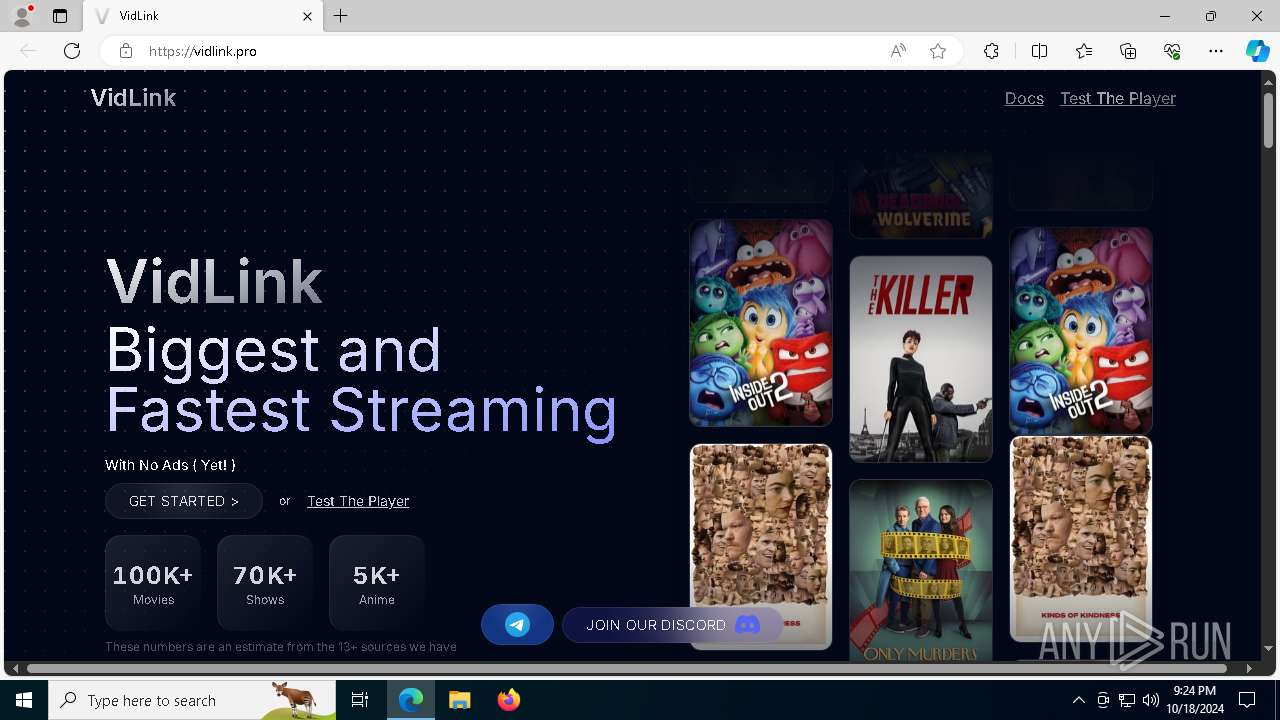The width and height of the screenshot is (1280, 720).
Task: Open Read aloud in address bar
Action: click(x=898, y=51)
